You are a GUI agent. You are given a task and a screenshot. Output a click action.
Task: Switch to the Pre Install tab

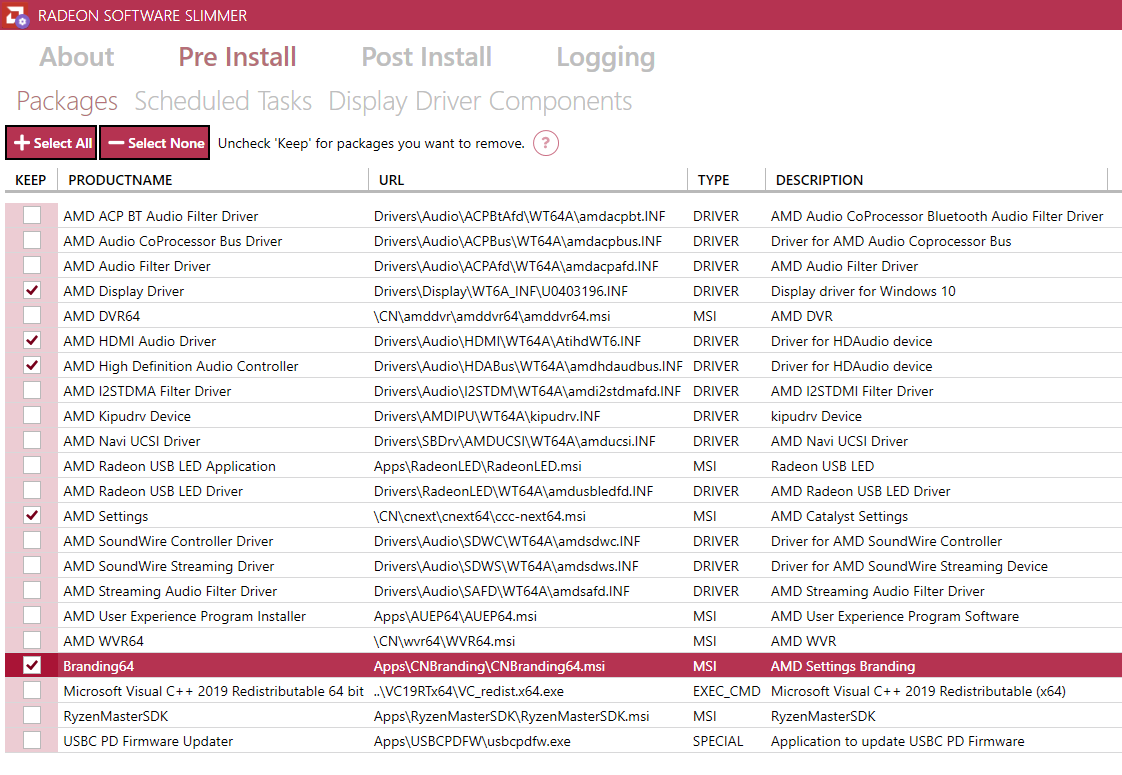click(237, 57)
